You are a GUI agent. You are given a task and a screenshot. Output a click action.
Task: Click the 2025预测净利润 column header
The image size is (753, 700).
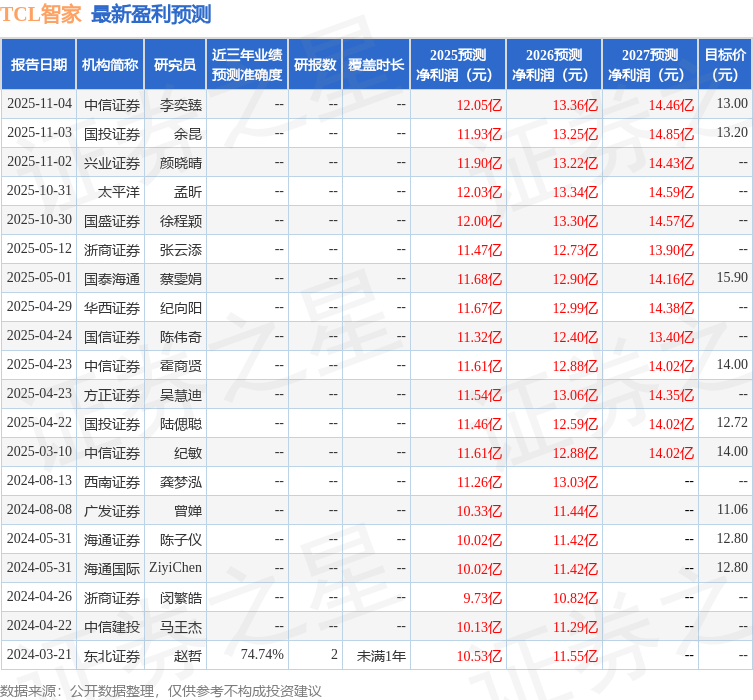(458, 65)
